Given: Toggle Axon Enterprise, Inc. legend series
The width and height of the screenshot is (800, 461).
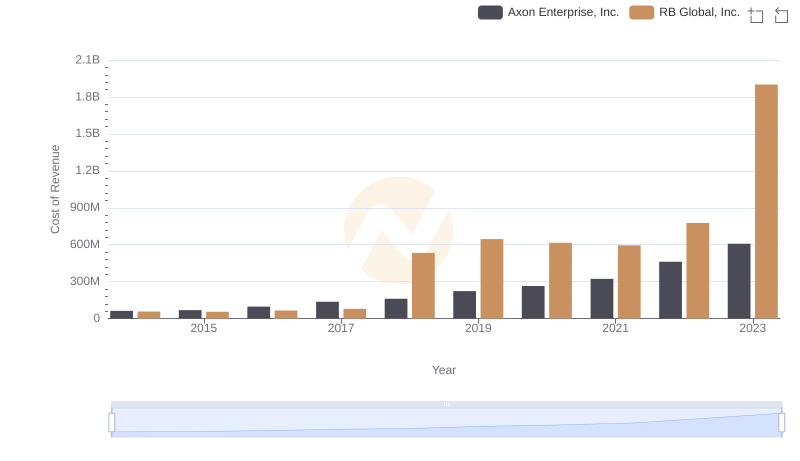Looking at the screenshot, I should pyautogui.click(x=548, y=12).
